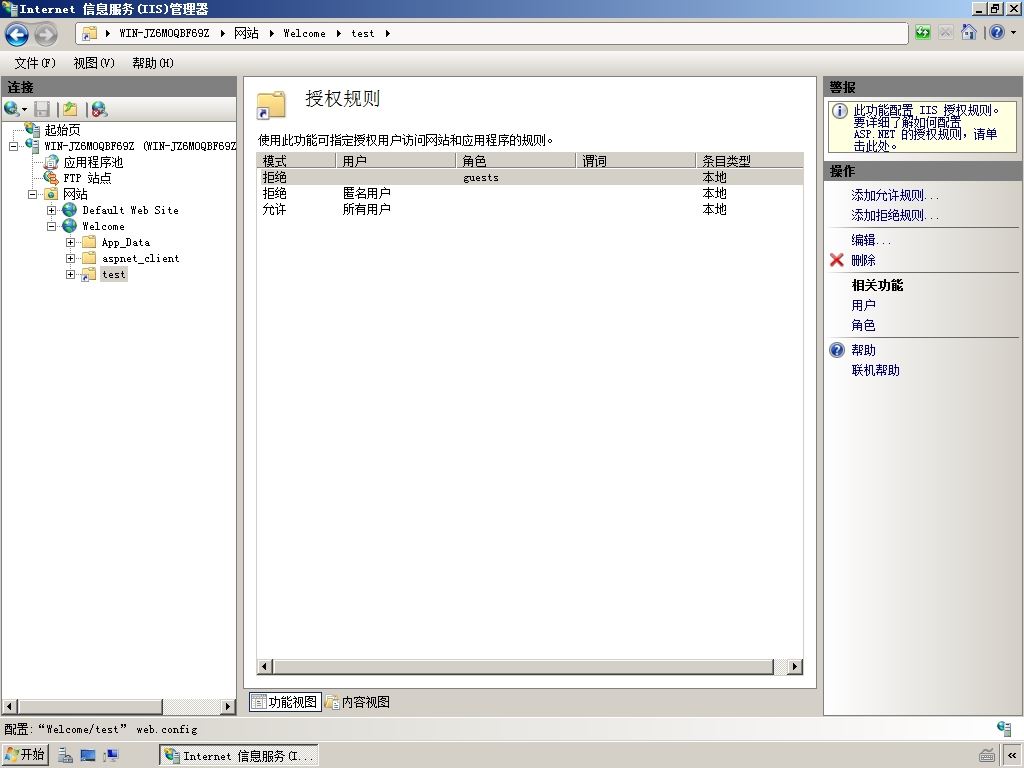Image resolution: width=1024 pixels, height=768 pixels.
Task: Select the 拒绝 guests rule row
Action: click(x=530, y=177)
